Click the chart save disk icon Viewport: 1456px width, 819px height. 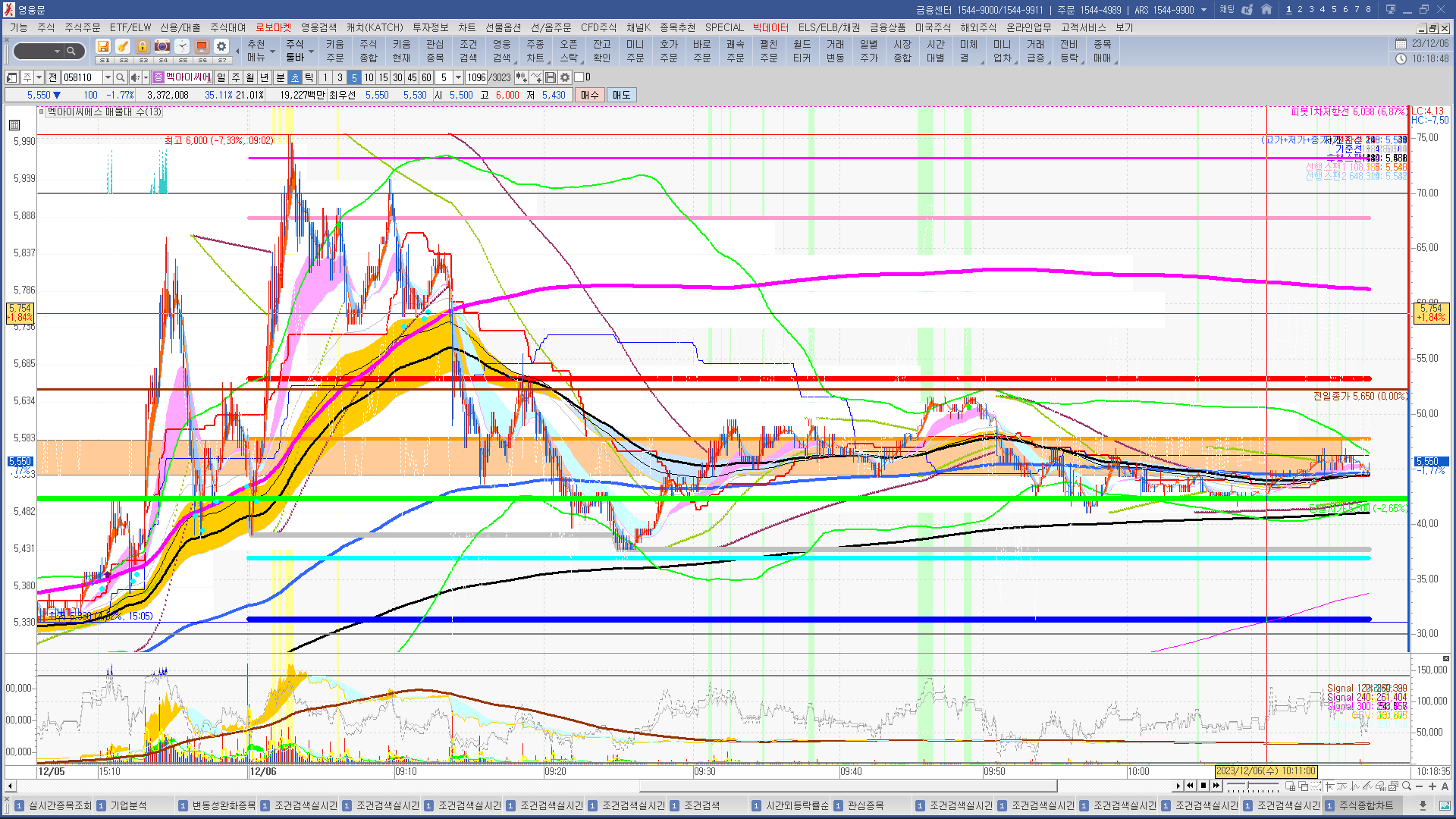551,77
